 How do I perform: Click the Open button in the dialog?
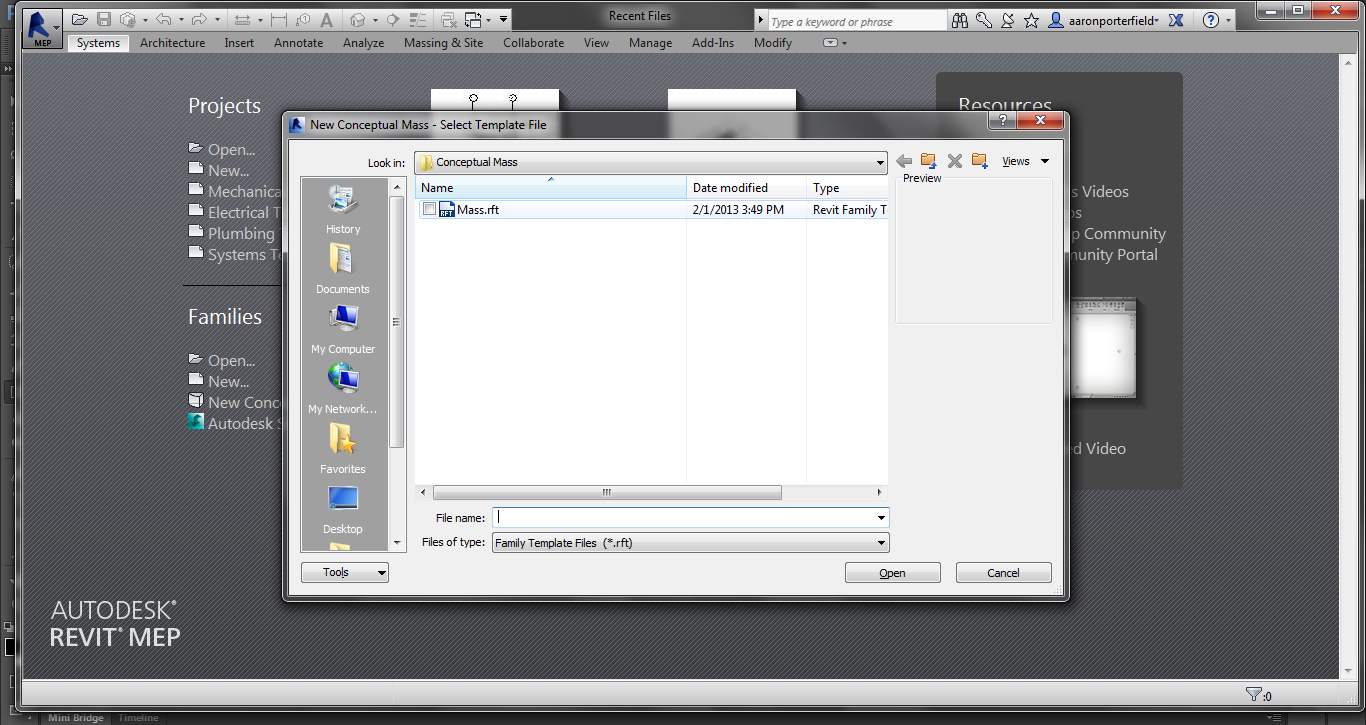(893, 573)
